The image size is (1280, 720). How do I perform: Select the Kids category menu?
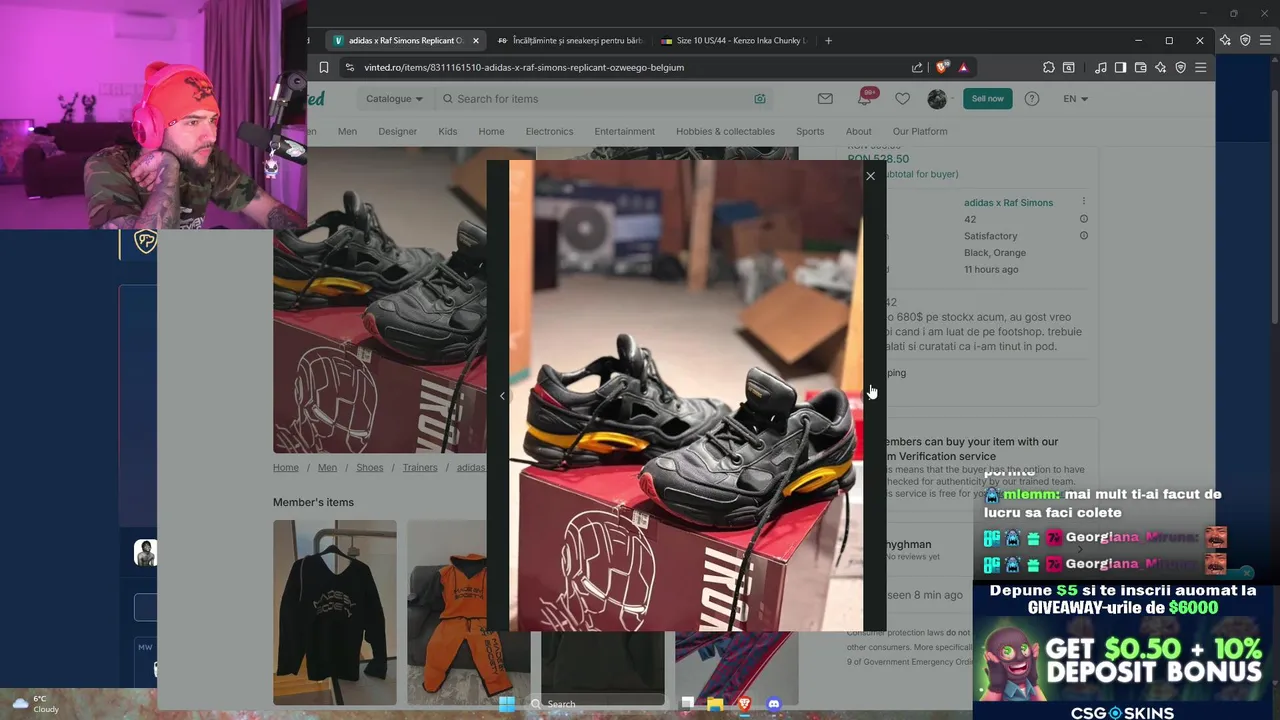click(447, 131)
